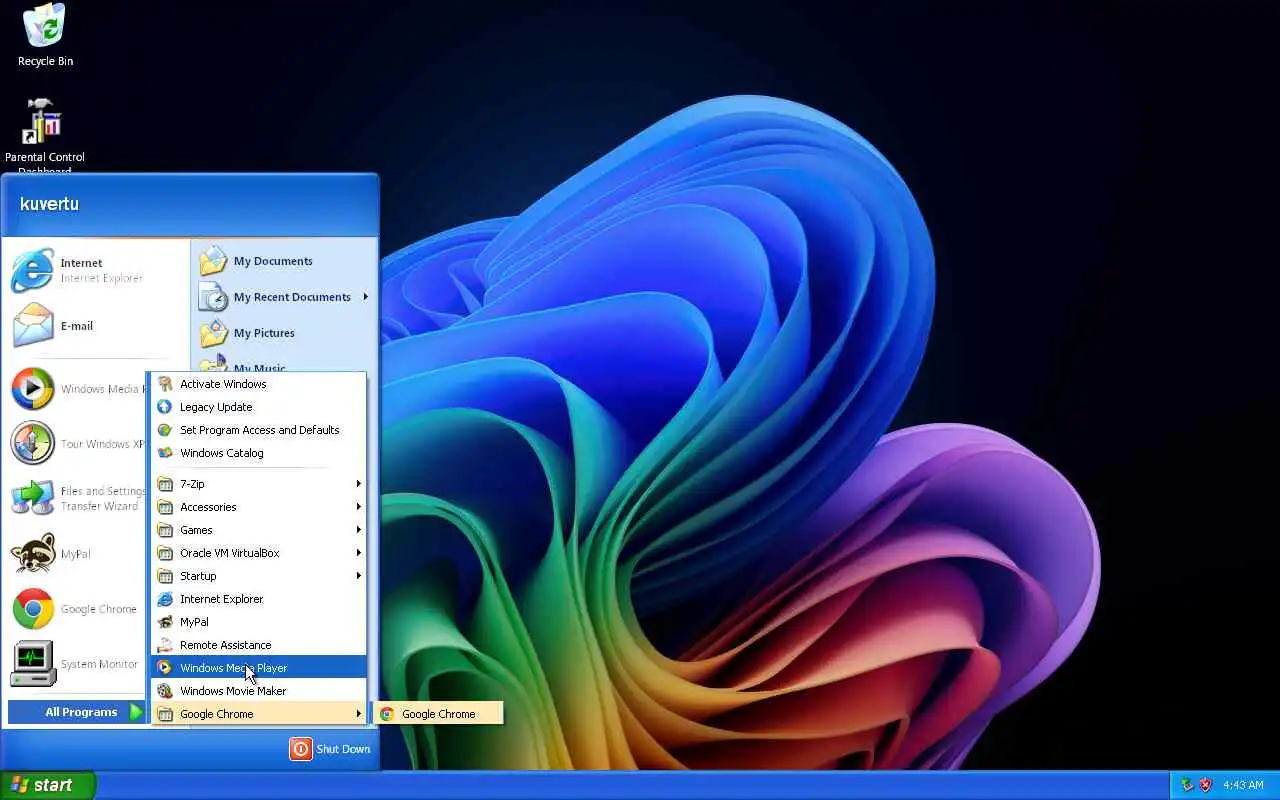Expand the Google Chrome program folder
1280x800 pixels.
click(x=259, y=714)
